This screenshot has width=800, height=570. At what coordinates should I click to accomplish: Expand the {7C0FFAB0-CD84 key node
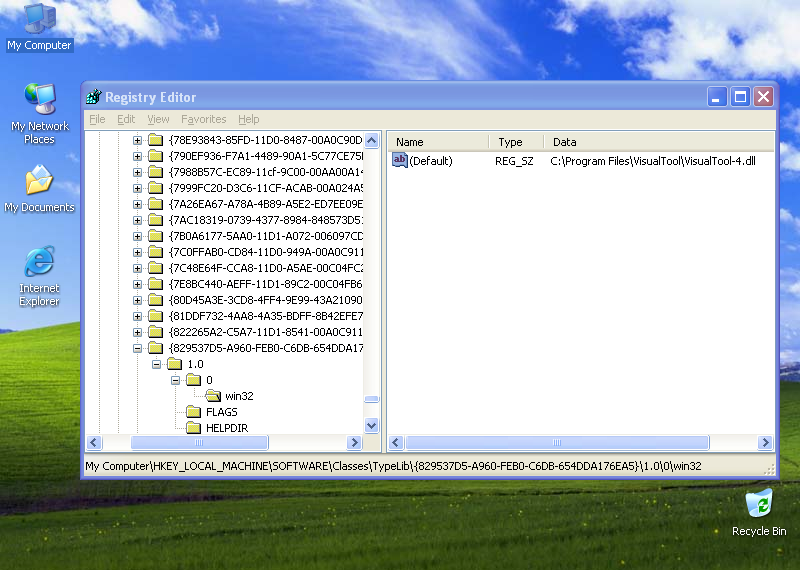[137, 252]
